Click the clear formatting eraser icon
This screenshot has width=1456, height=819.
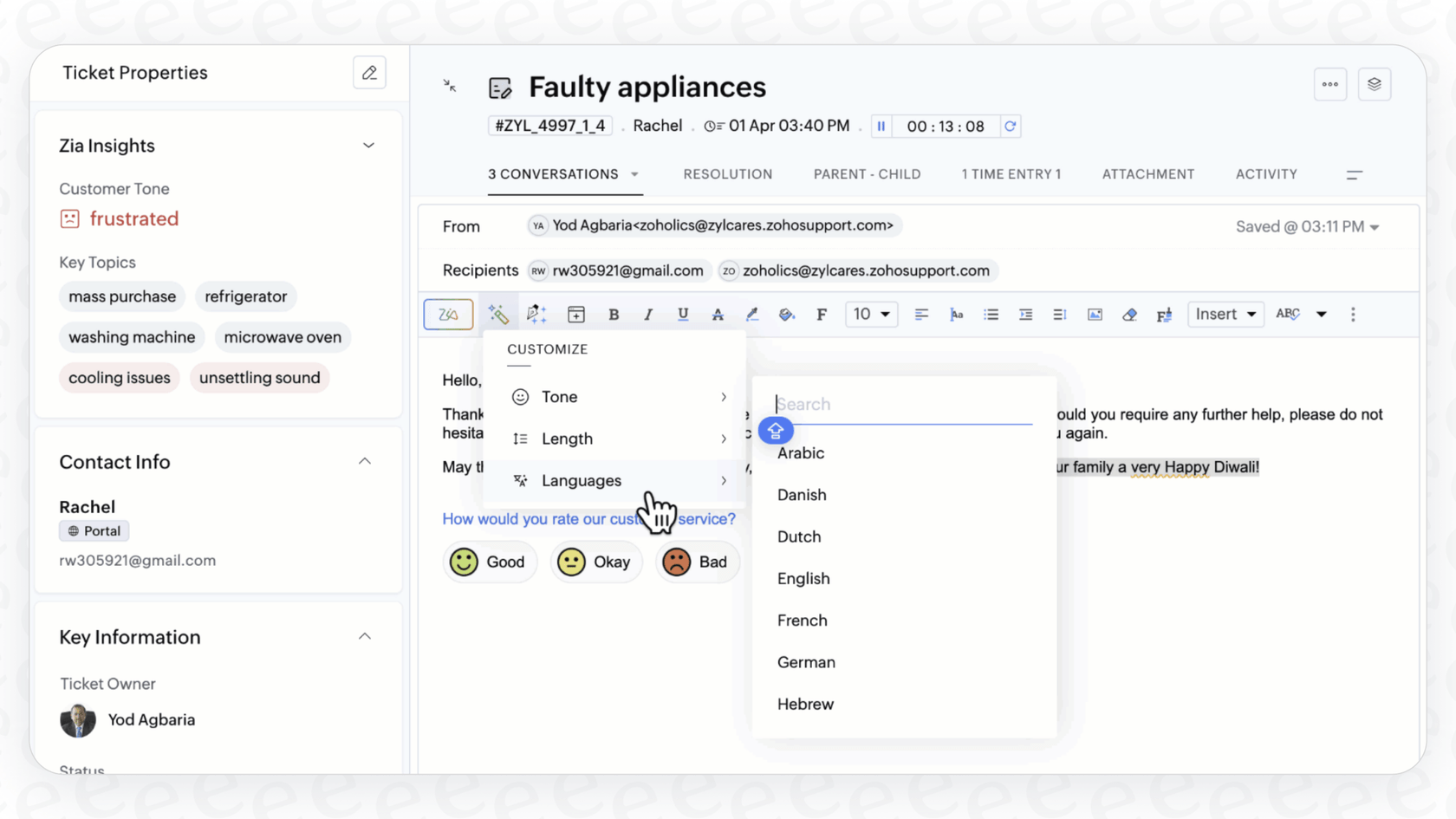click(x=1129, y=314)
